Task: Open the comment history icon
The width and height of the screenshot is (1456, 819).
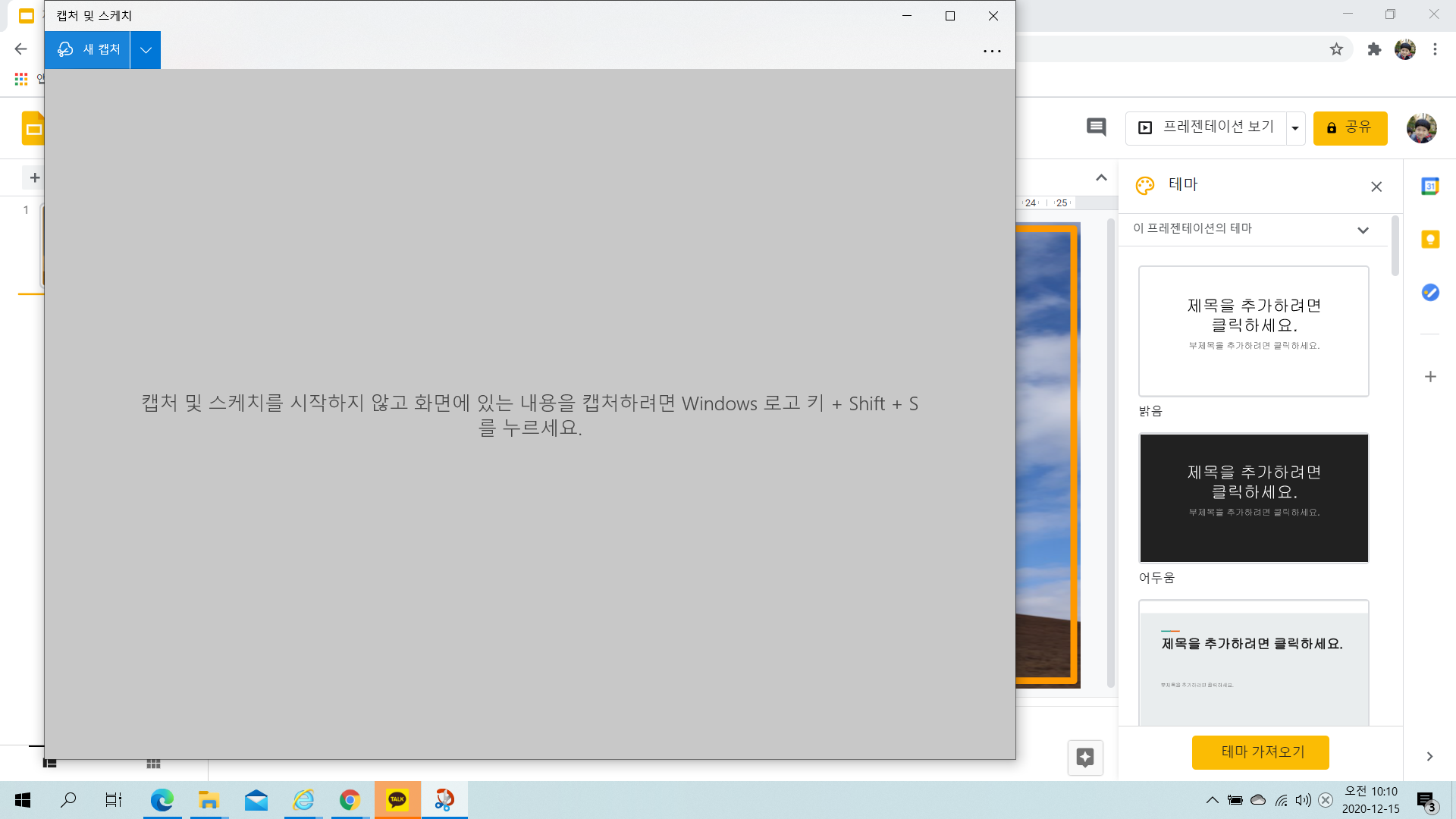Action: [1096, 127]
